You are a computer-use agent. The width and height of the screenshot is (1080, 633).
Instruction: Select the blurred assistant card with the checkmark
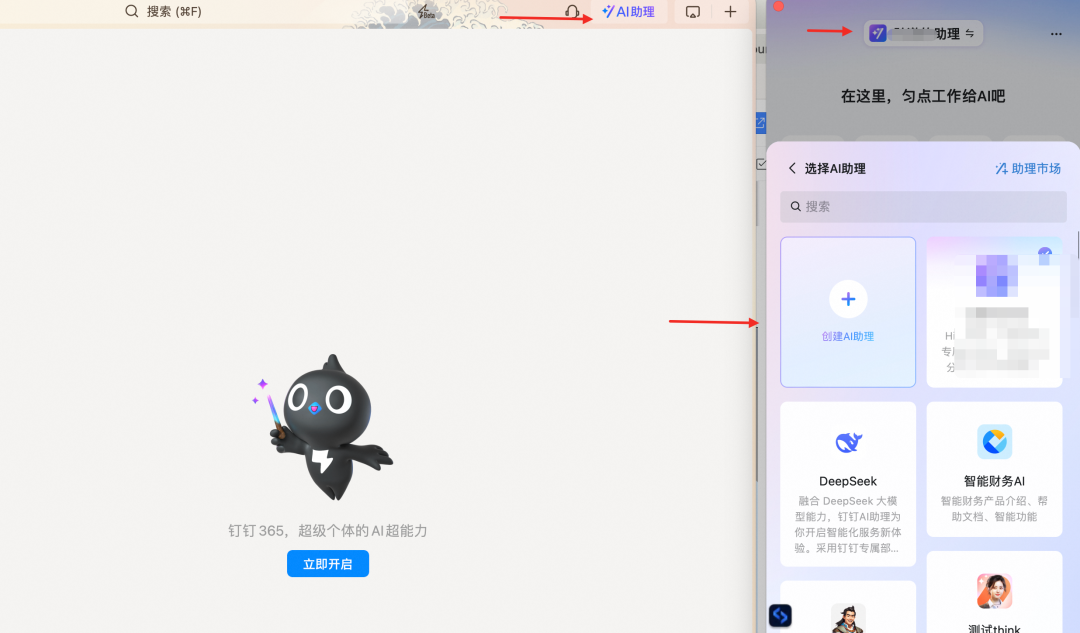pyautogui.click(x=994, y=312)
